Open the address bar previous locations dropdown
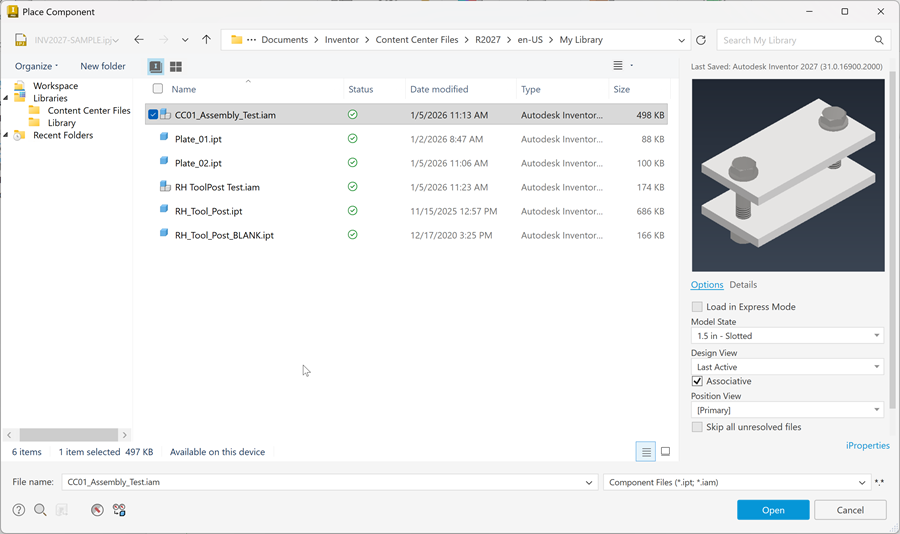The height and width of the screenshot is (534, 900). pyautogui.click(x=681, y=40)
